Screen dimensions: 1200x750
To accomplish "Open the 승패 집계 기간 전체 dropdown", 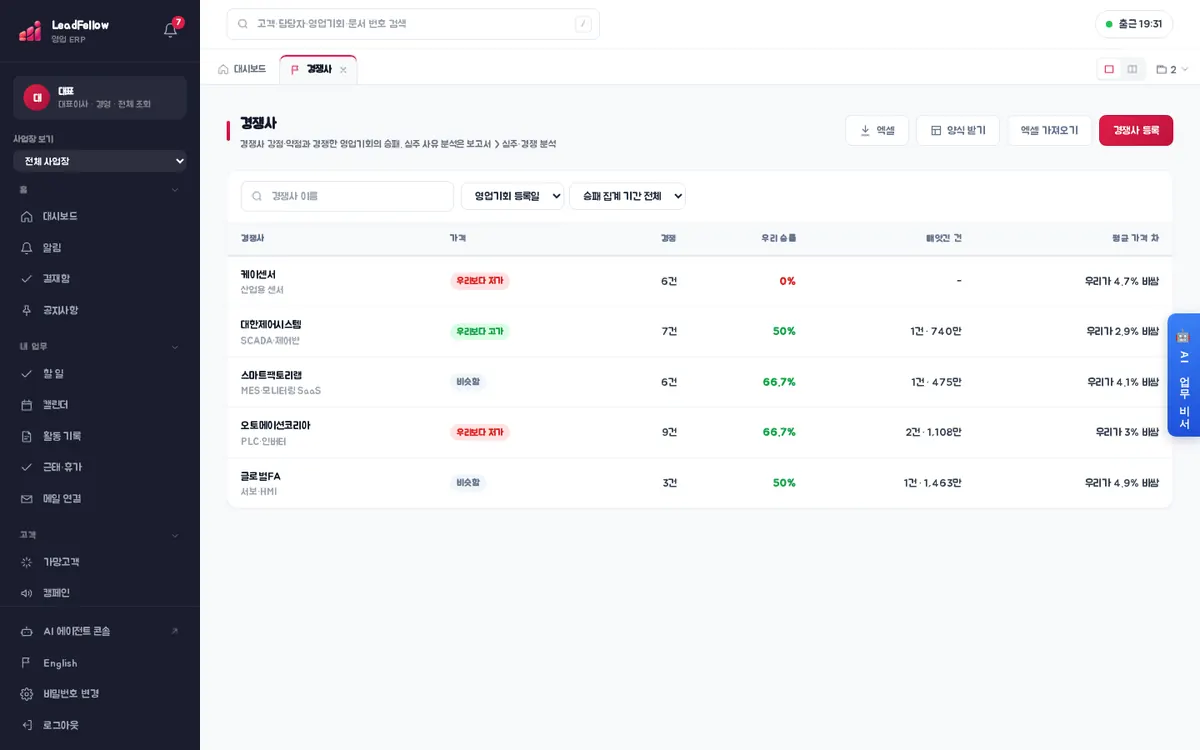I will [627, 196].
